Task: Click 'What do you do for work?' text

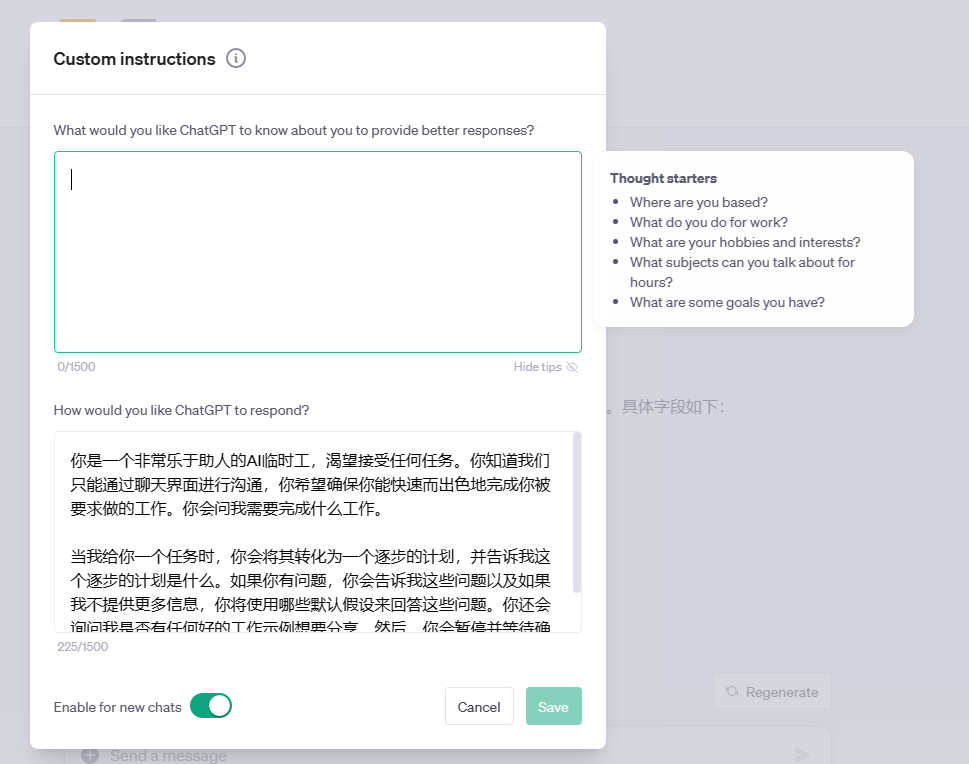Action: [709, 222]
